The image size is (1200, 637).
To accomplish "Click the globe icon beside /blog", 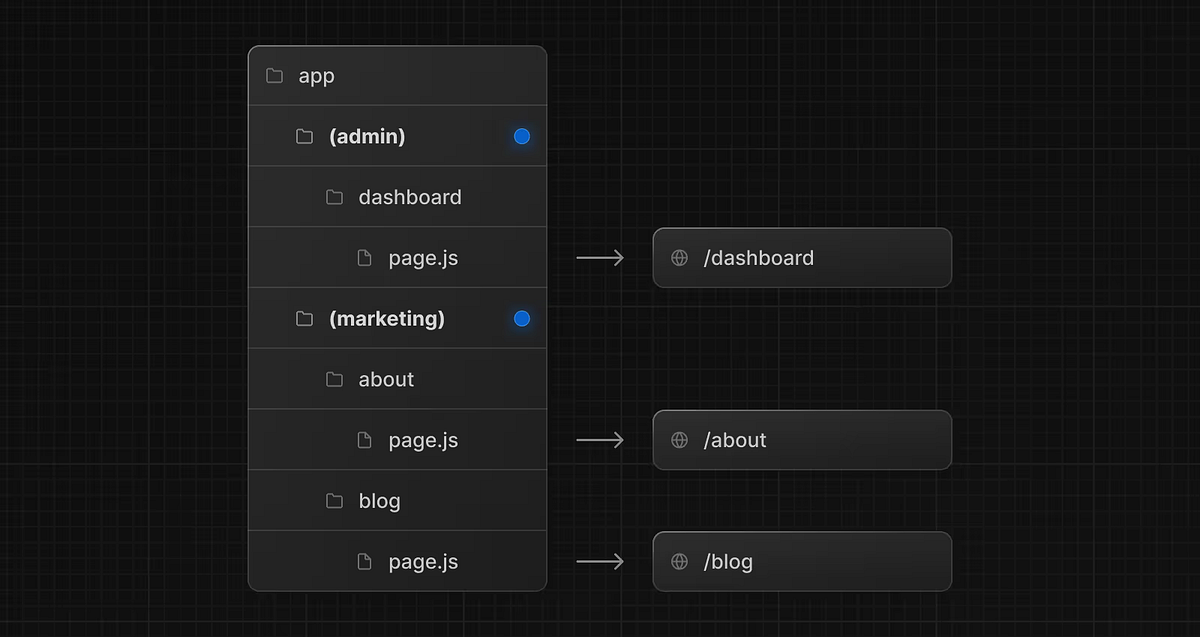I will click(x=679, y=561).
